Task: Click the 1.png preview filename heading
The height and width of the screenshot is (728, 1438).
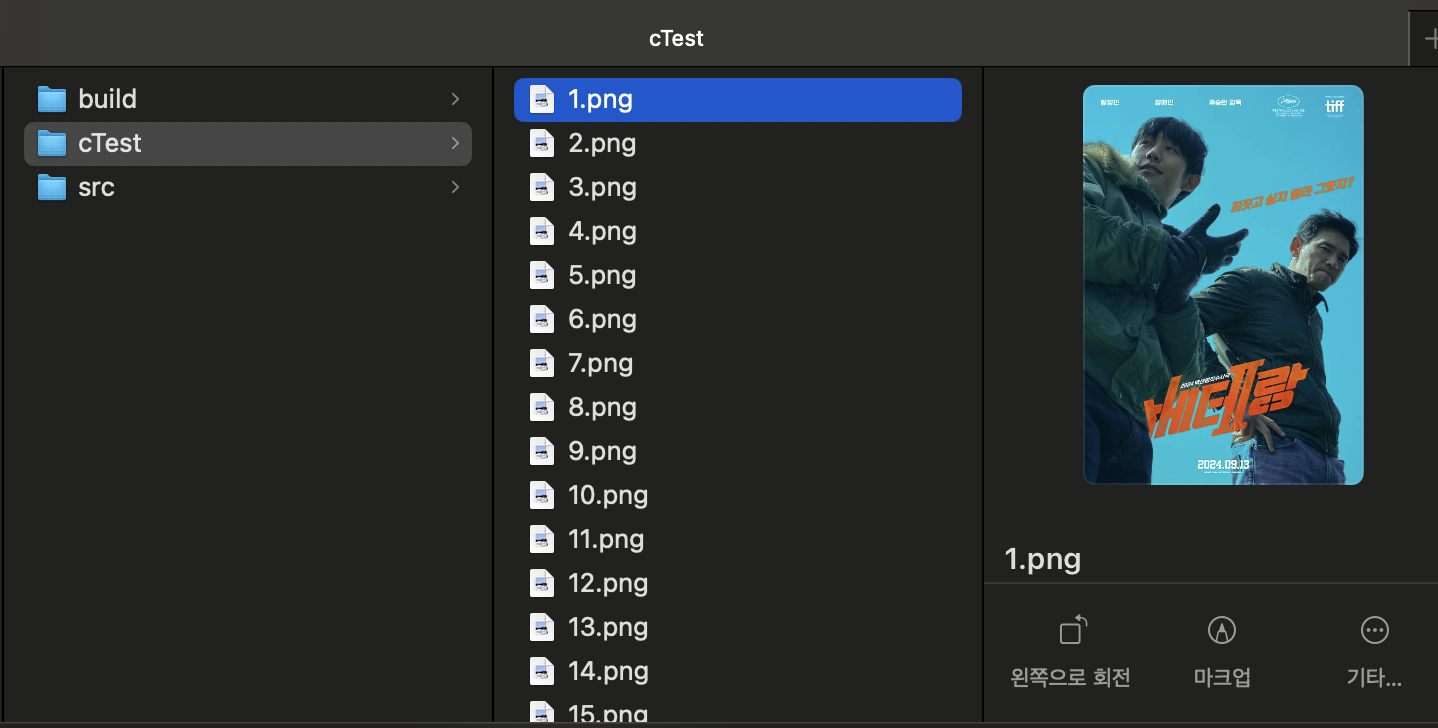Action: coord(1042,559)
